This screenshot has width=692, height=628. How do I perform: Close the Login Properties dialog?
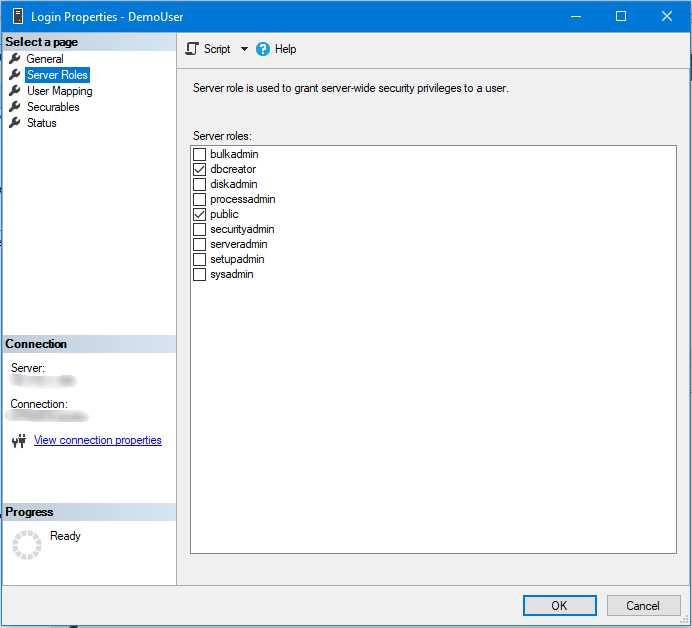(666, 16)
